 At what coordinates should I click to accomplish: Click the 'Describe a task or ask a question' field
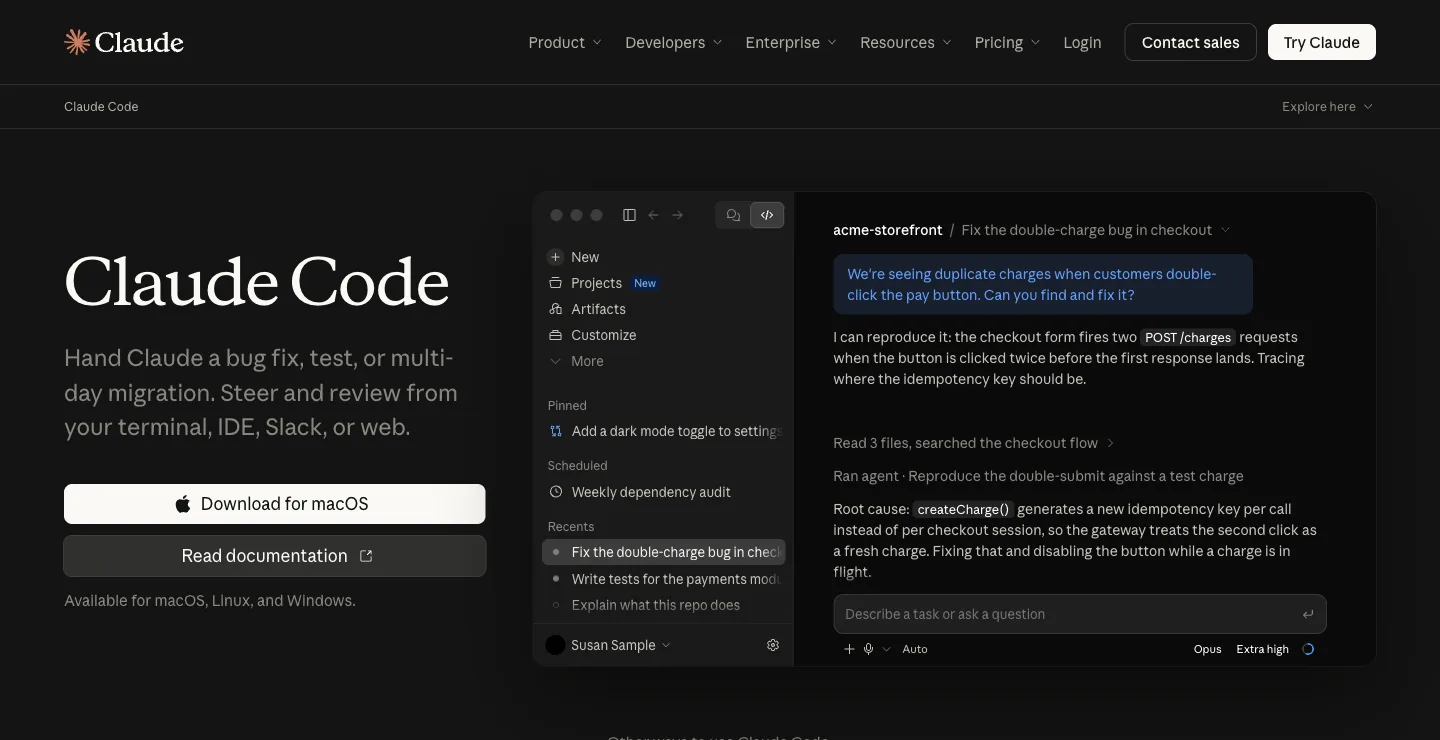pyautogui.click(x=1080, y=614)
